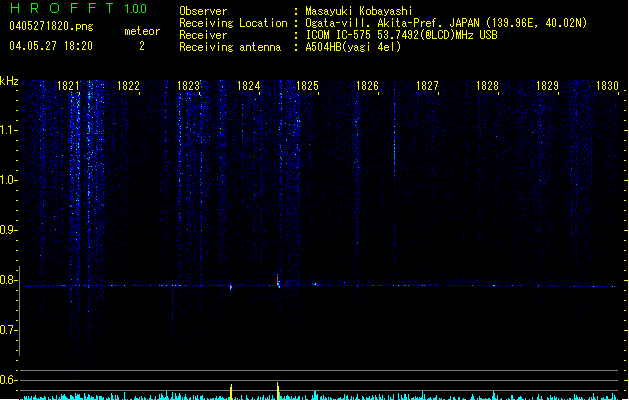Click the red meteor echo near 1824.5
This screenshot has width=629, height=400.
pyautogui.click(x=278, y=281)
